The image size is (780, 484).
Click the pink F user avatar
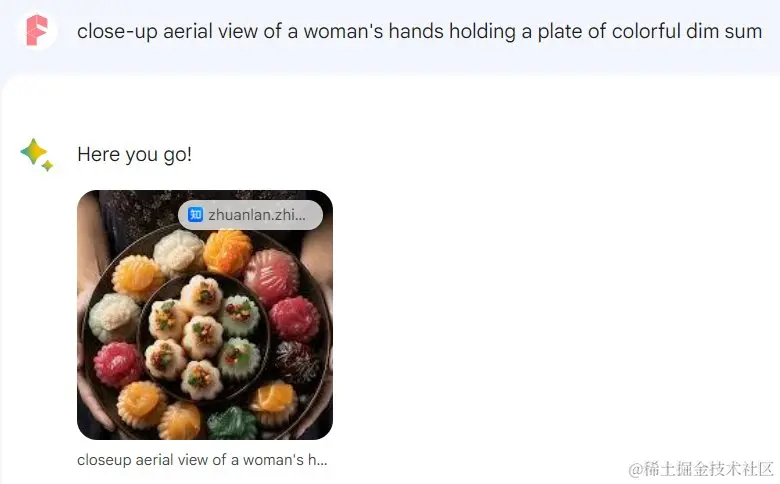click(38, 31)
